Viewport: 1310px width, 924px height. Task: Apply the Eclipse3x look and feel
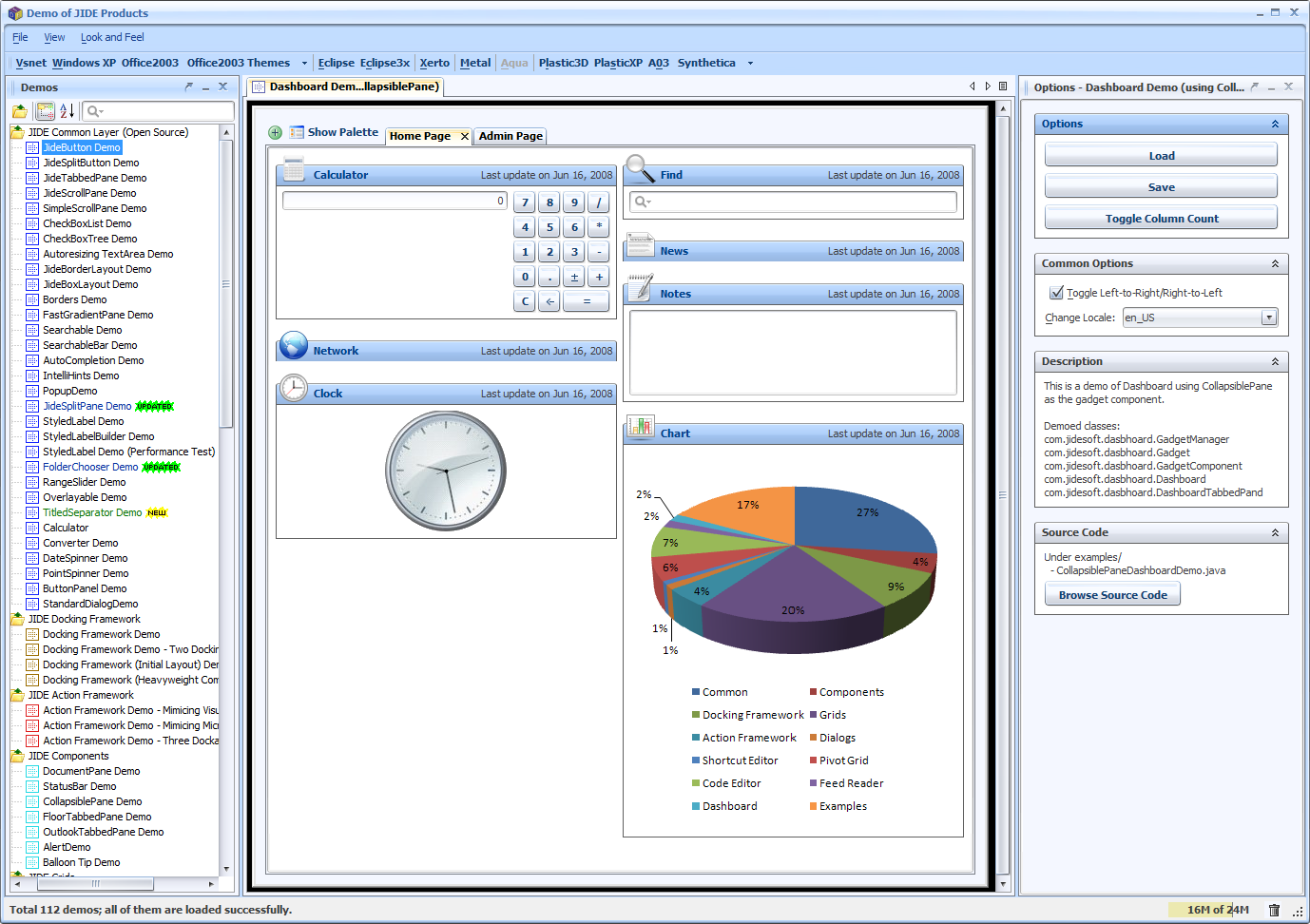385,63
